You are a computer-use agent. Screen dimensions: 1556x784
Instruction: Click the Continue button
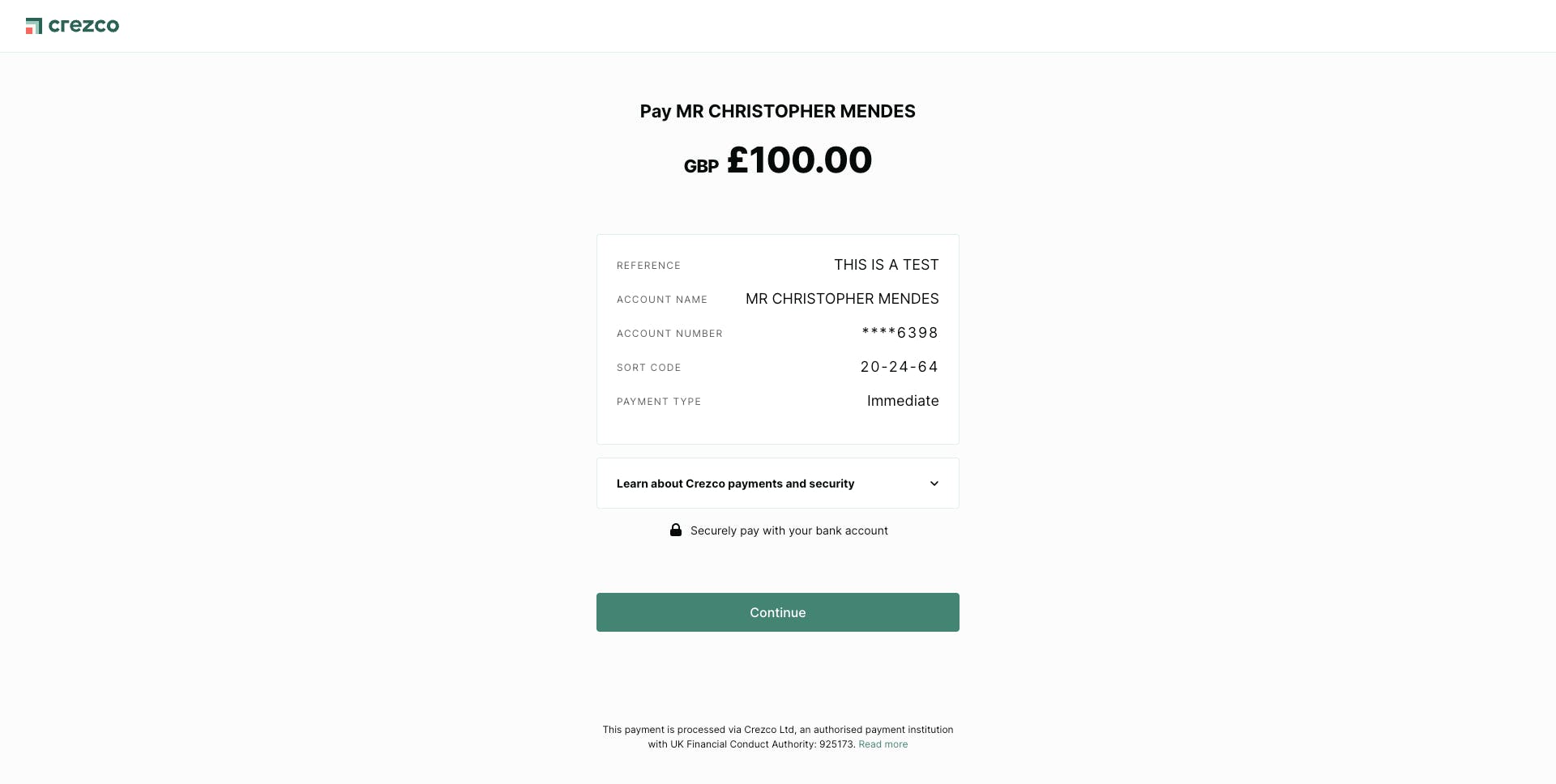tap(777, 612)
